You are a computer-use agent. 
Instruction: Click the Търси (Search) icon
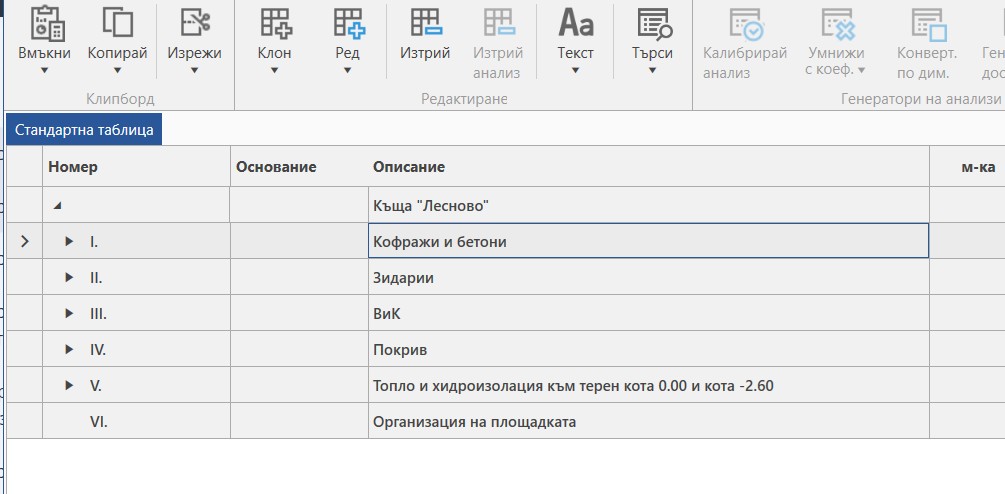653,22
